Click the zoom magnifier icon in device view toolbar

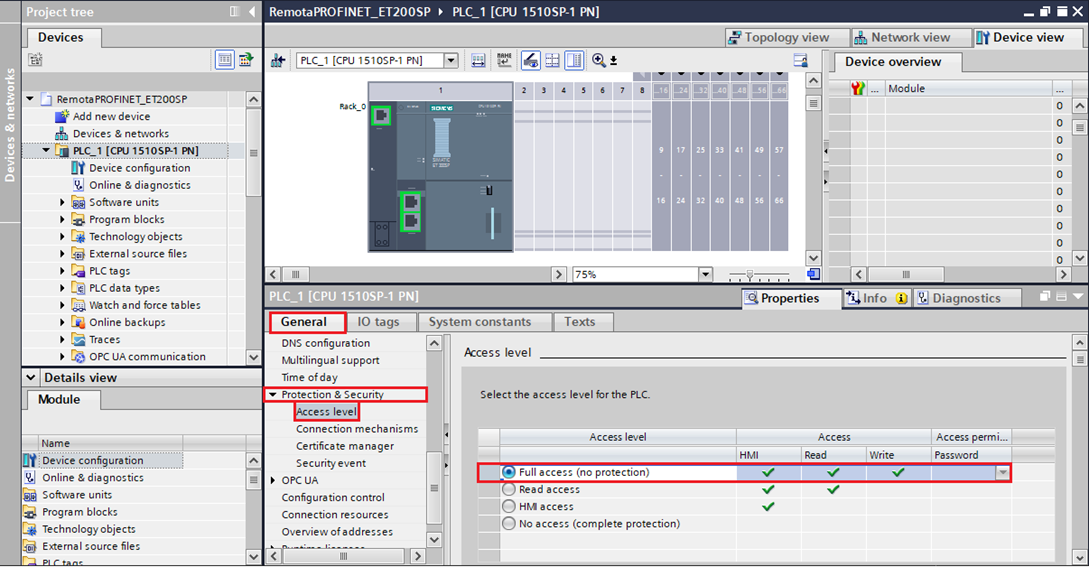pos(599,60)
